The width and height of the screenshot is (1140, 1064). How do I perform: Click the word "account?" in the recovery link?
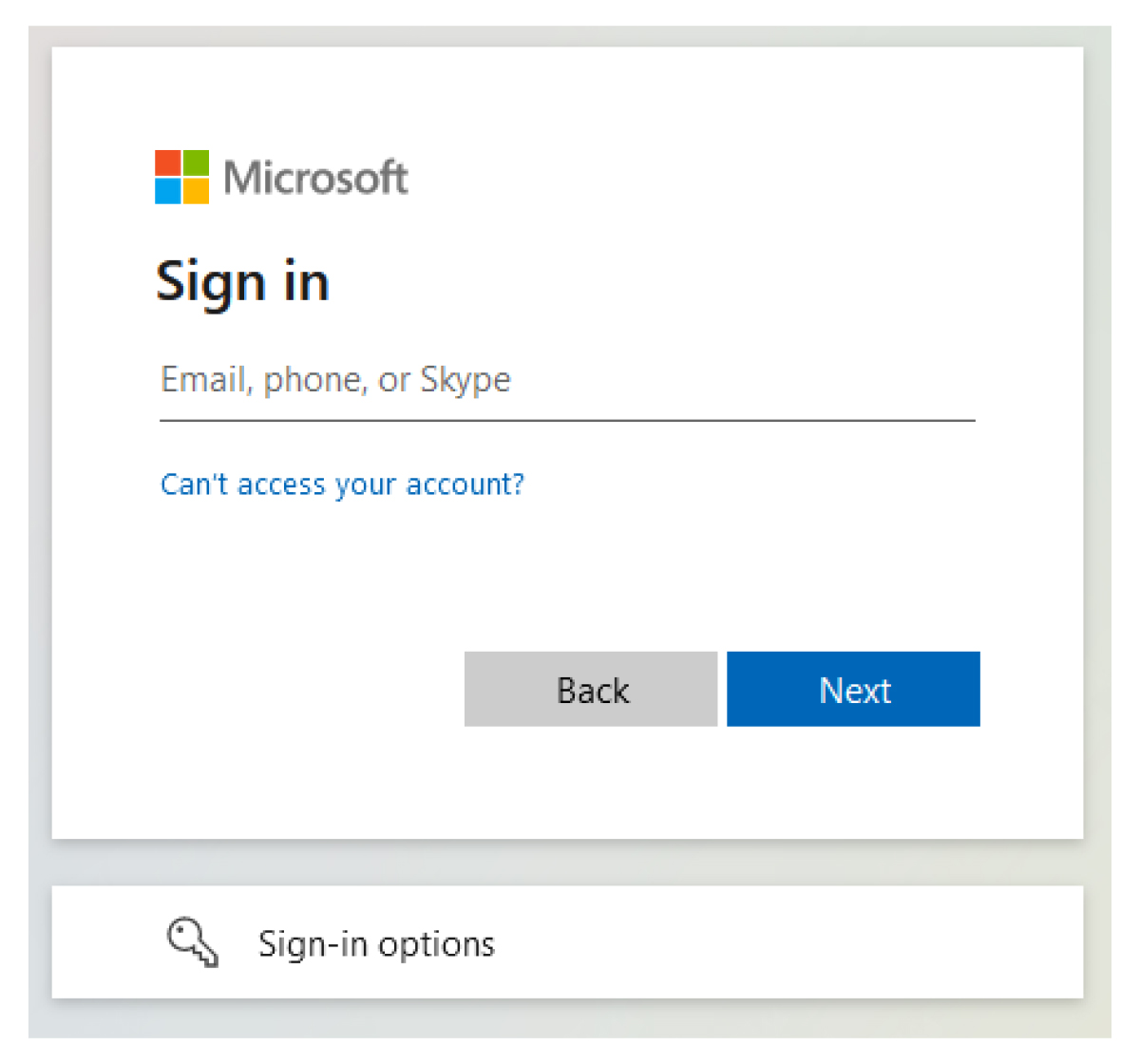coord(465,484)
